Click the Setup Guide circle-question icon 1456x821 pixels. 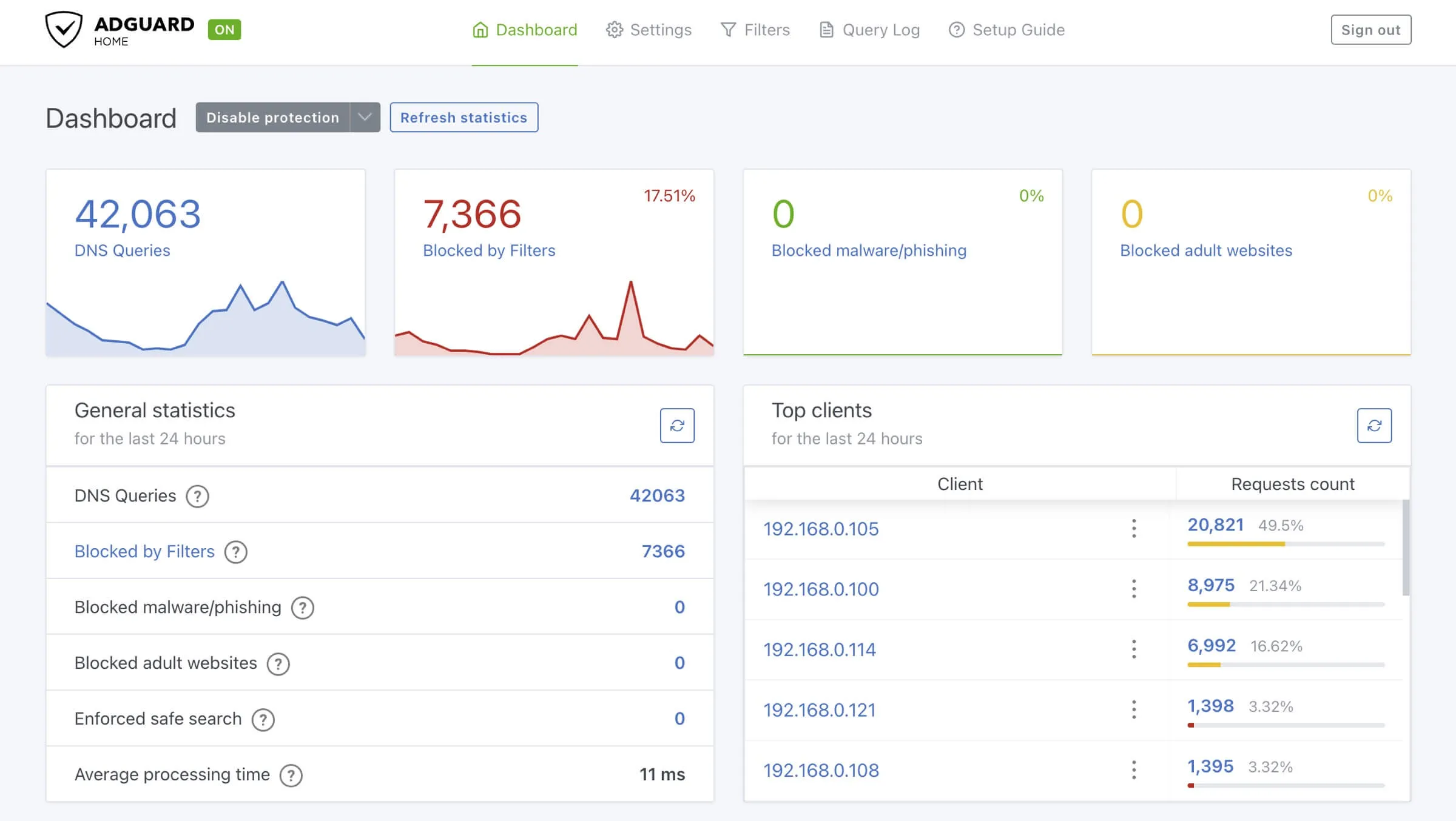click(957, 29)
